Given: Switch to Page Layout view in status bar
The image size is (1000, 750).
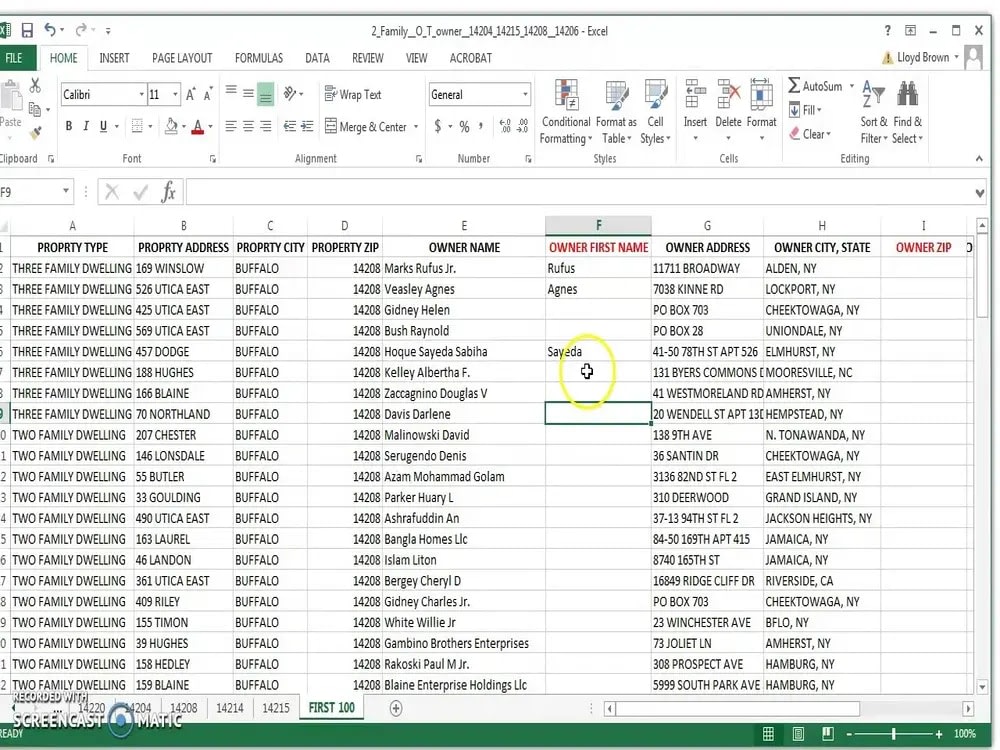Looking at the screenshot, I should 798,734.
